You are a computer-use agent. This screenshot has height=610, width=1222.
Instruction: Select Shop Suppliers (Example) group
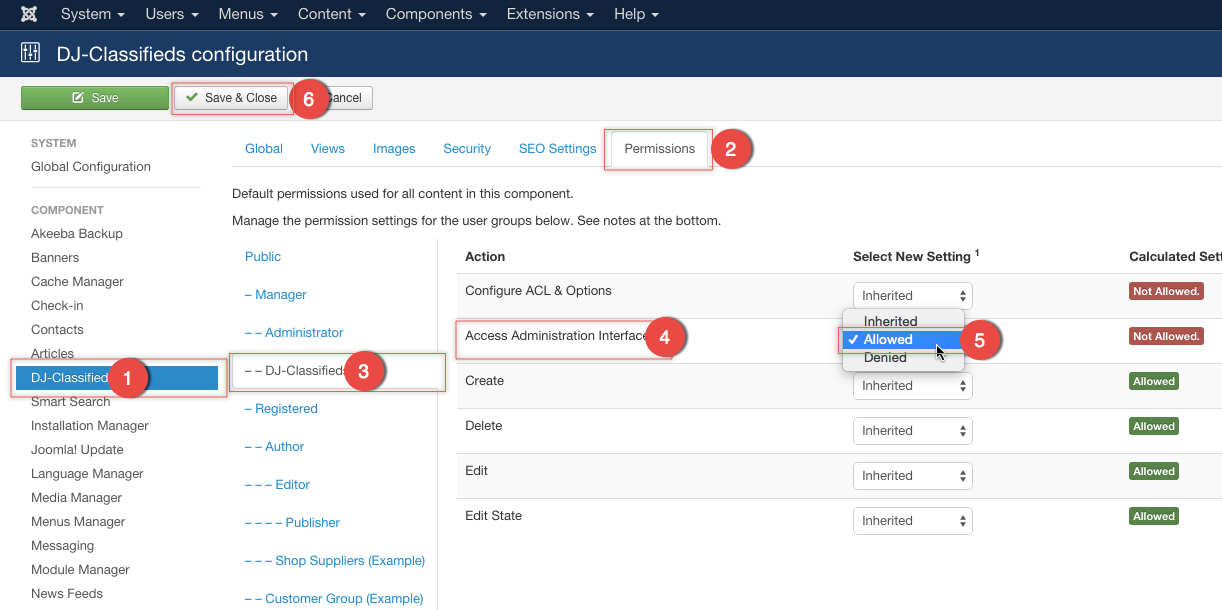[335, 561]
